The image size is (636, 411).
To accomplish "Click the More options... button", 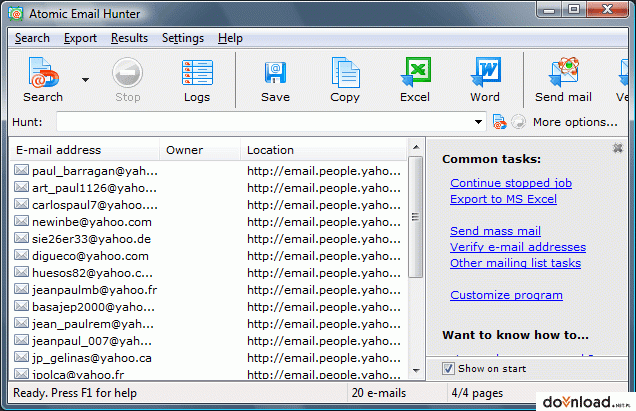I will point(575,122).
